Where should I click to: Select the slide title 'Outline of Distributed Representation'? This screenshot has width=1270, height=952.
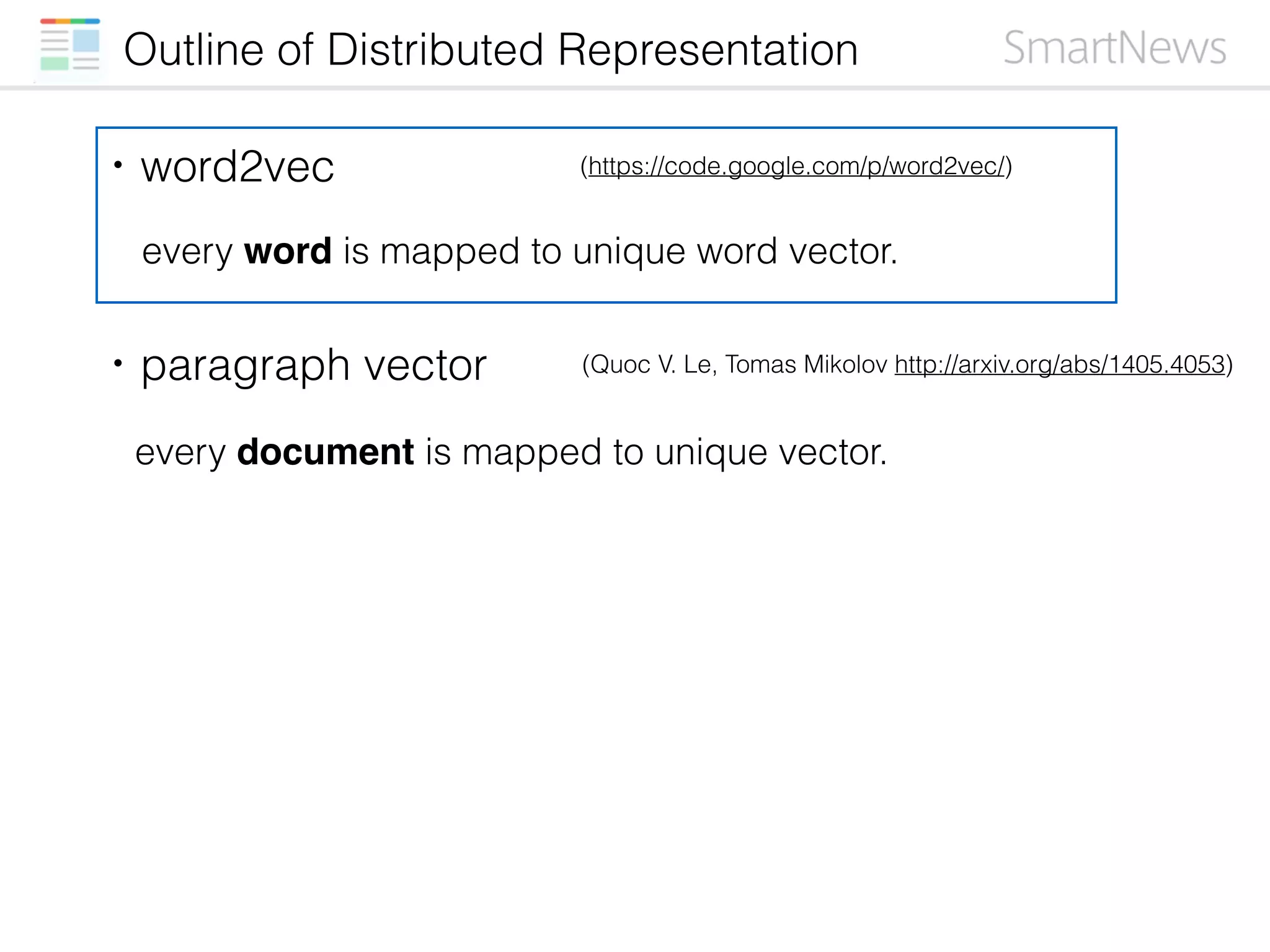pos(491,50)
